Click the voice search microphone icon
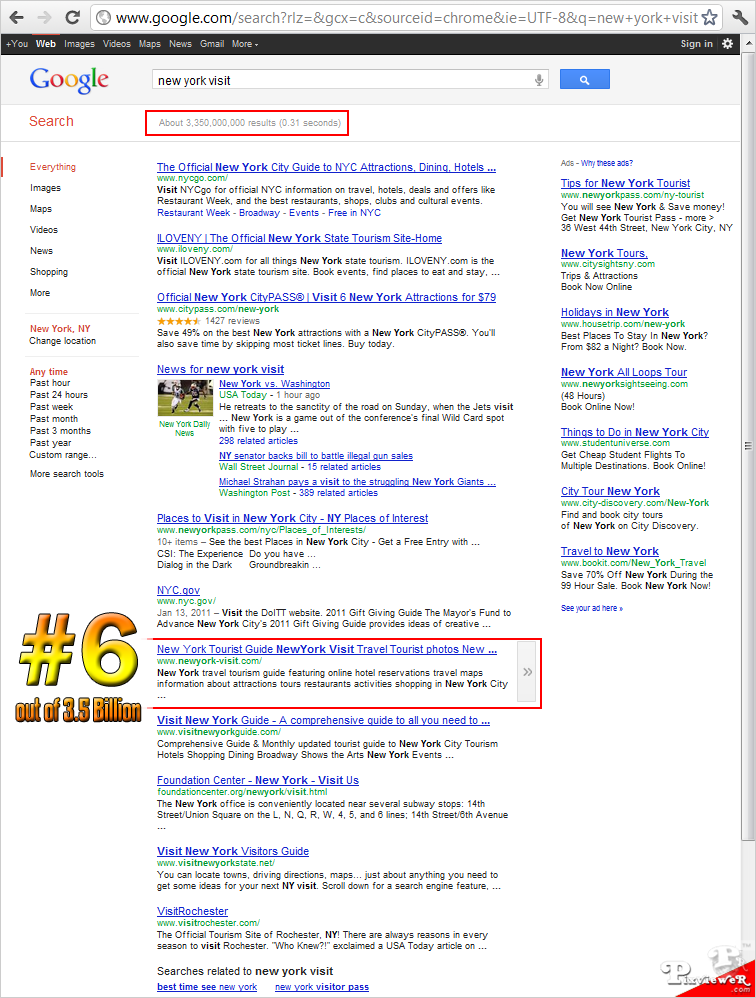Viewport: 756px width, 998px height. (540, 80)
